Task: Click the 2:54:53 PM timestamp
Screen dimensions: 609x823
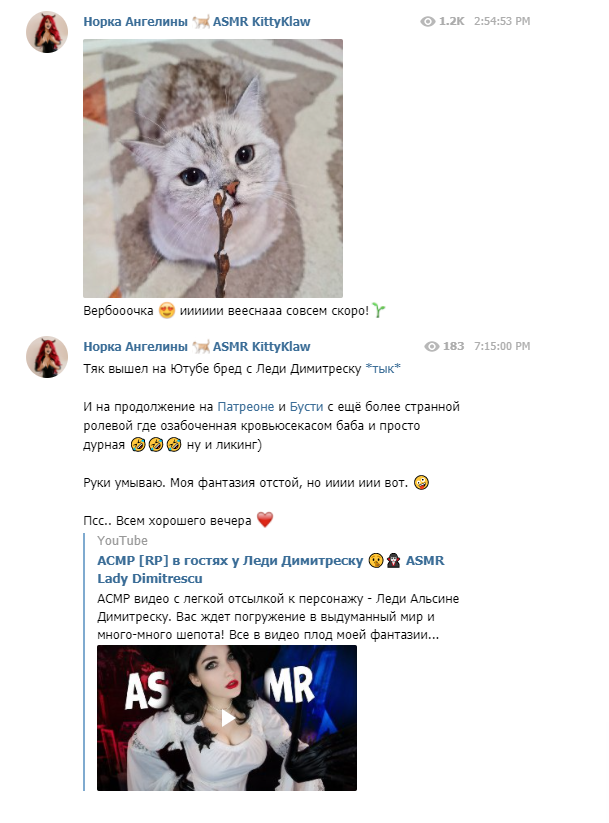Action: point(502,22)
